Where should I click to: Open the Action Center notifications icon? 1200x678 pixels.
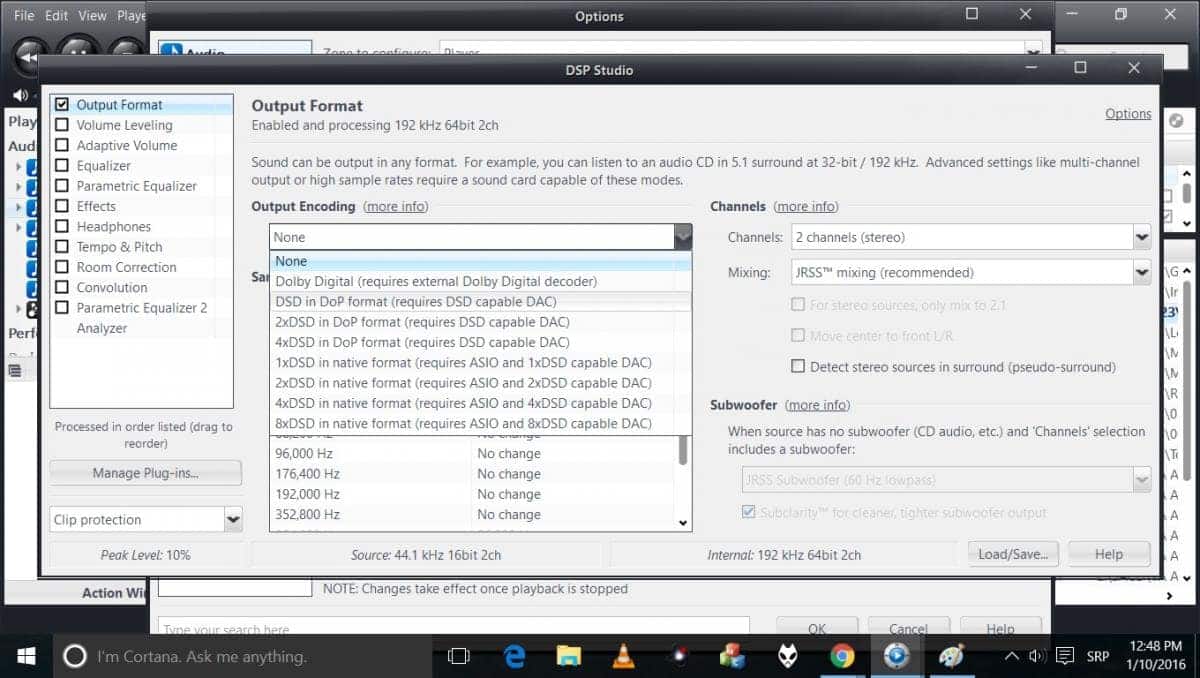1066,657
